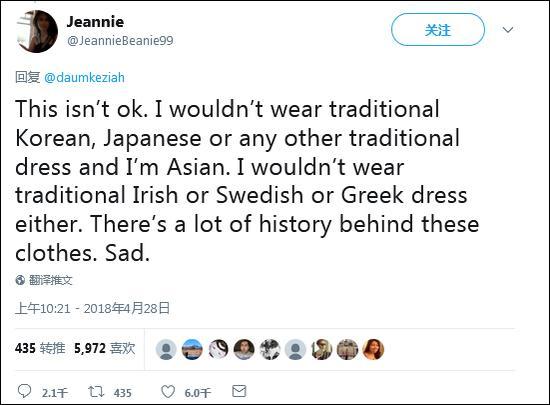Click the first gray default liker avatar
The width and height of the screenshot is (550, 405).
[x=166, y=350]
